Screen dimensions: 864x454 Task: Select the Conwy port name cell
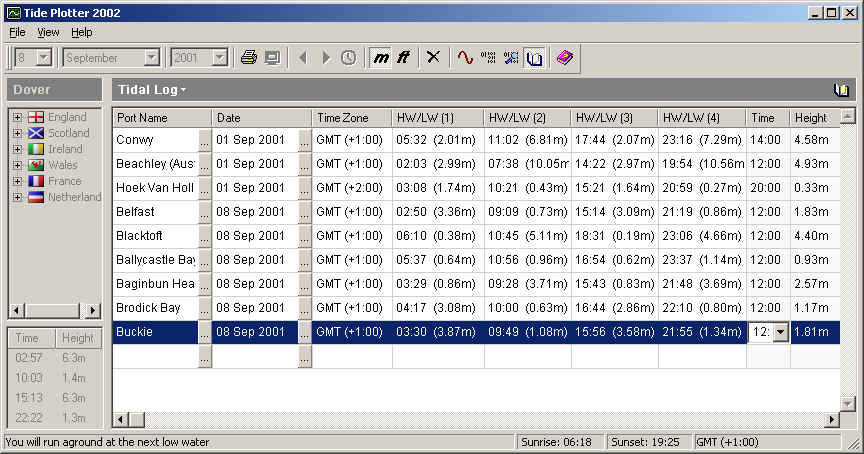pyautogui.click(x=155, y=140)
